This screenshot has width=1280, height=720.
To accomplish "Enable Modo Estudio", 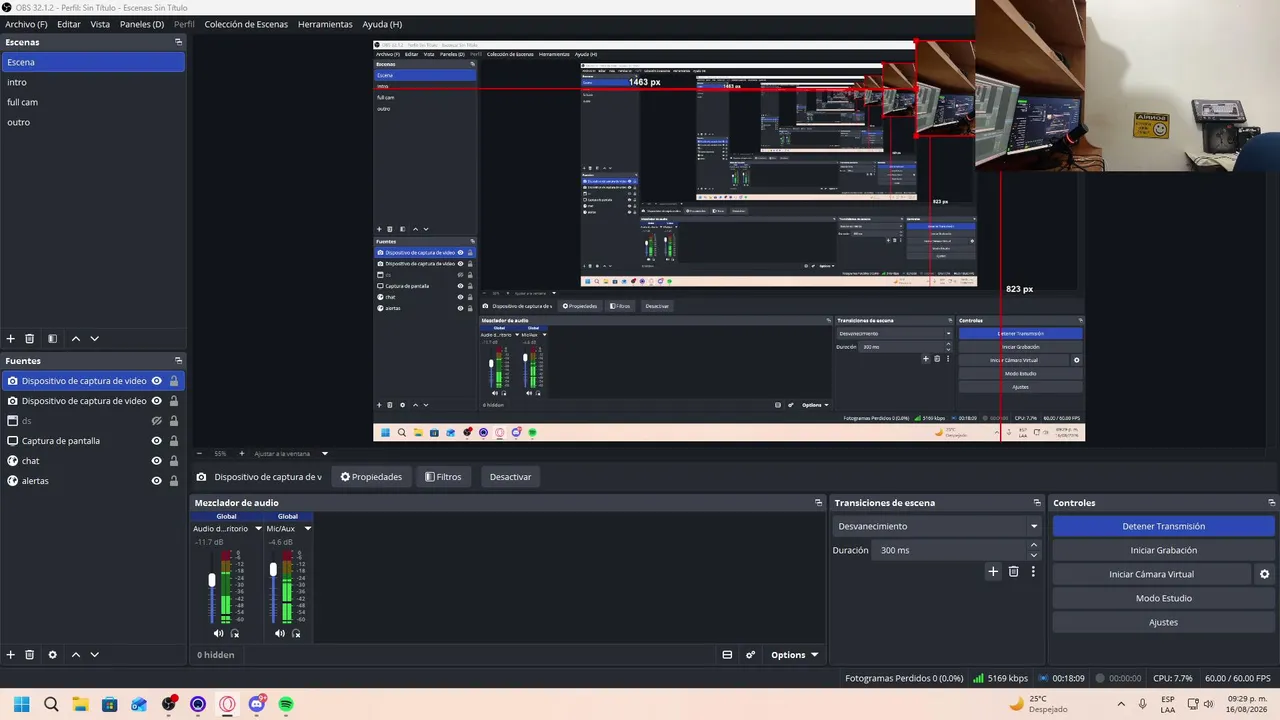I will click(1164, 598).
